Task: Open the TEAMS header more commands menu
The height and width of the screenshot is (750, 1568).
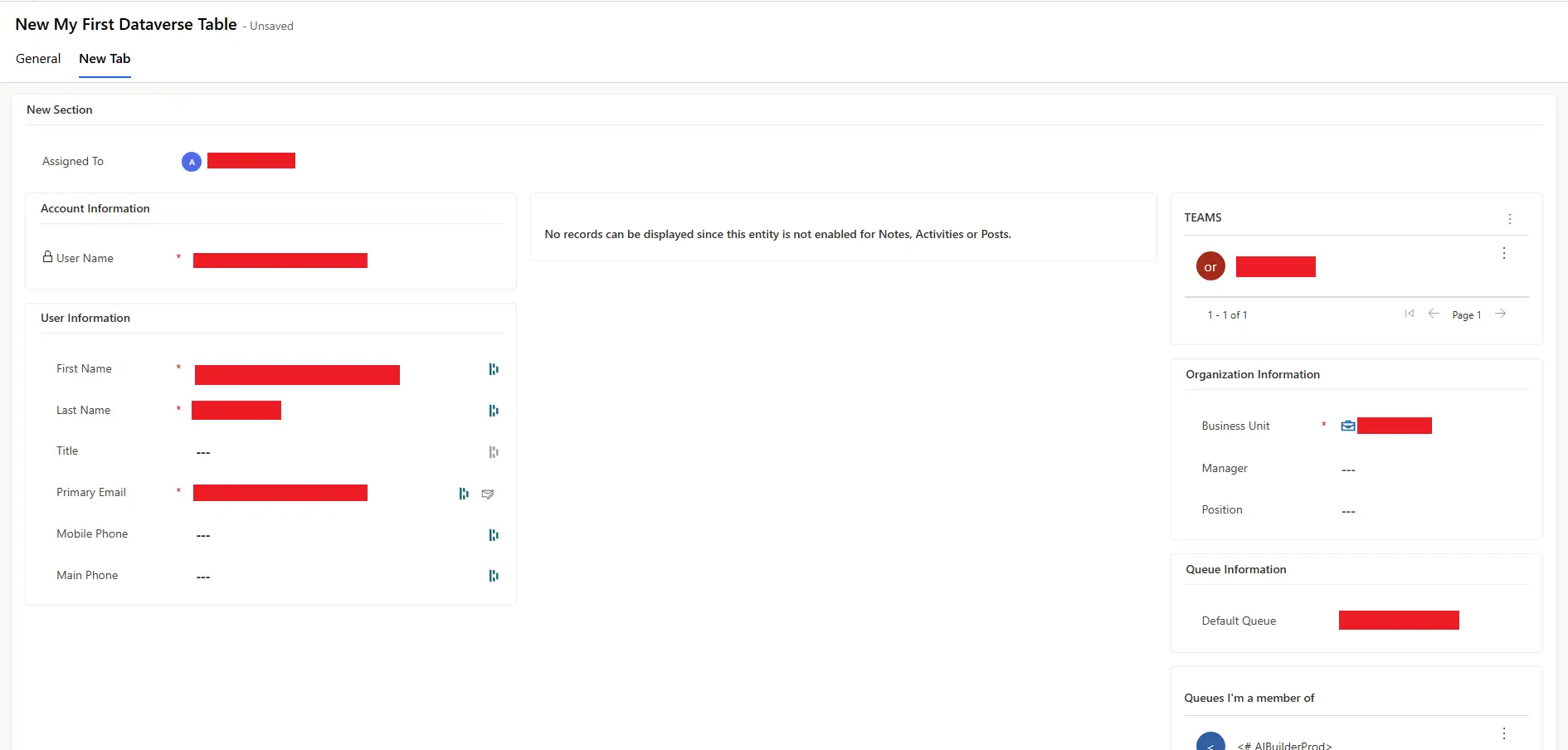Action: (1510, 219)
